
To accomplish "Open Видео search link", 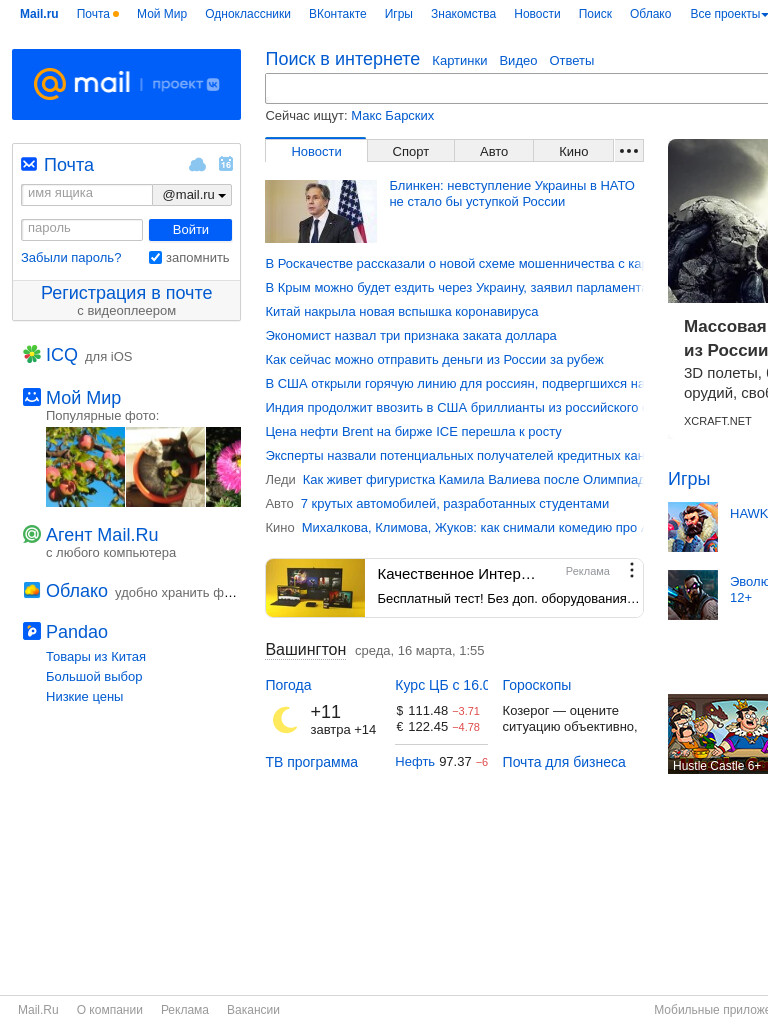I will [519, 61].
